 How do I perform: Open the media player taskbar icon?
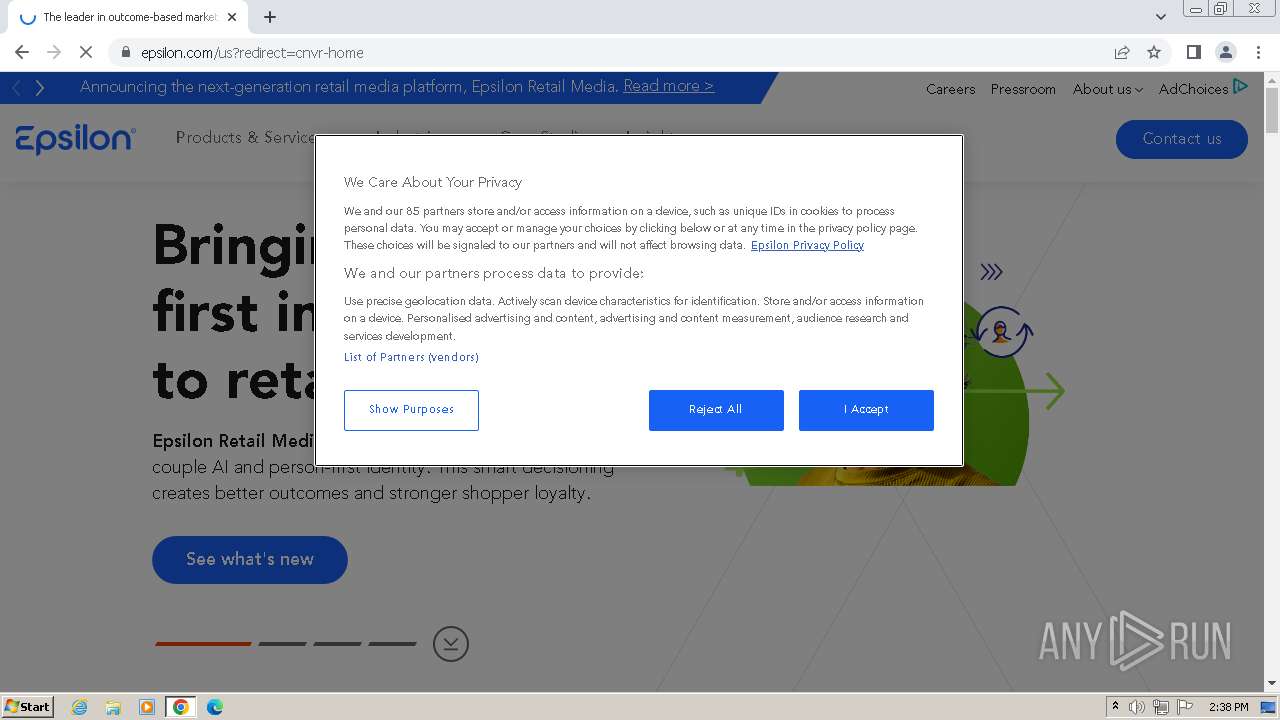tap(147, 707)
